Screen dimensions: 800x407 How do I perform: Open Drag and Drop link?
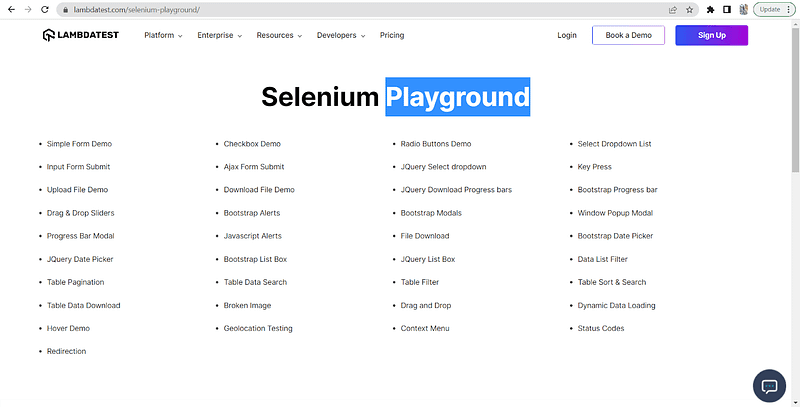tap(426, 306)
